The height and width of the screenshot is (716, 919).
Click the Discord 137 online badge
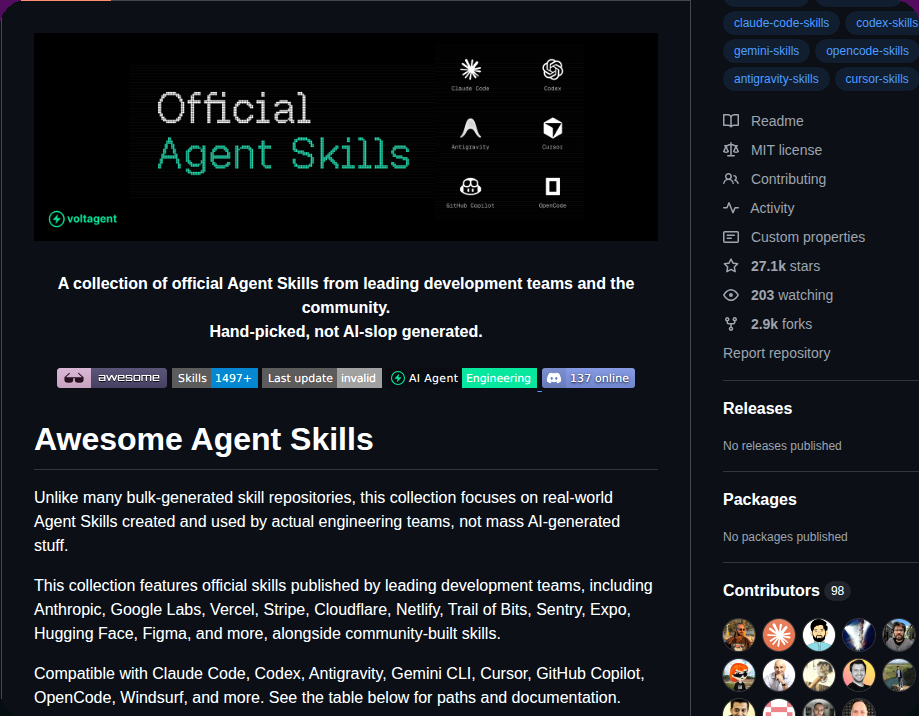pyautogui.click(x=588, y=378)
